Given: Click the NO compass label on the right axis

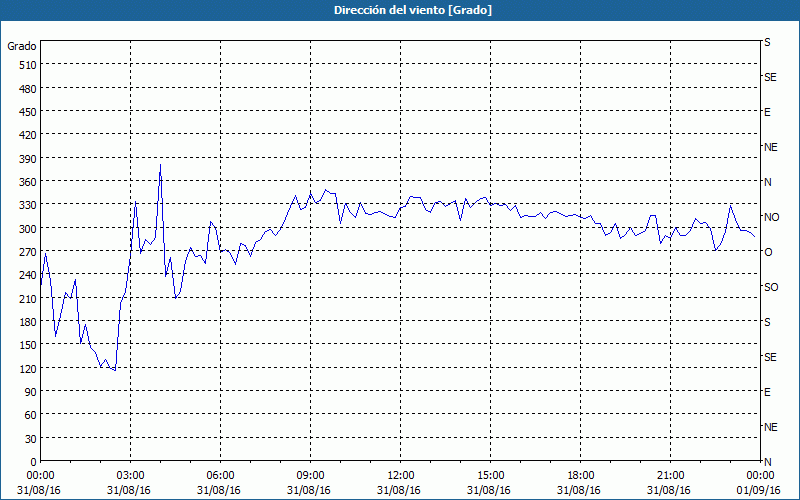Looking at the screenshot, I should coord(771,217).
